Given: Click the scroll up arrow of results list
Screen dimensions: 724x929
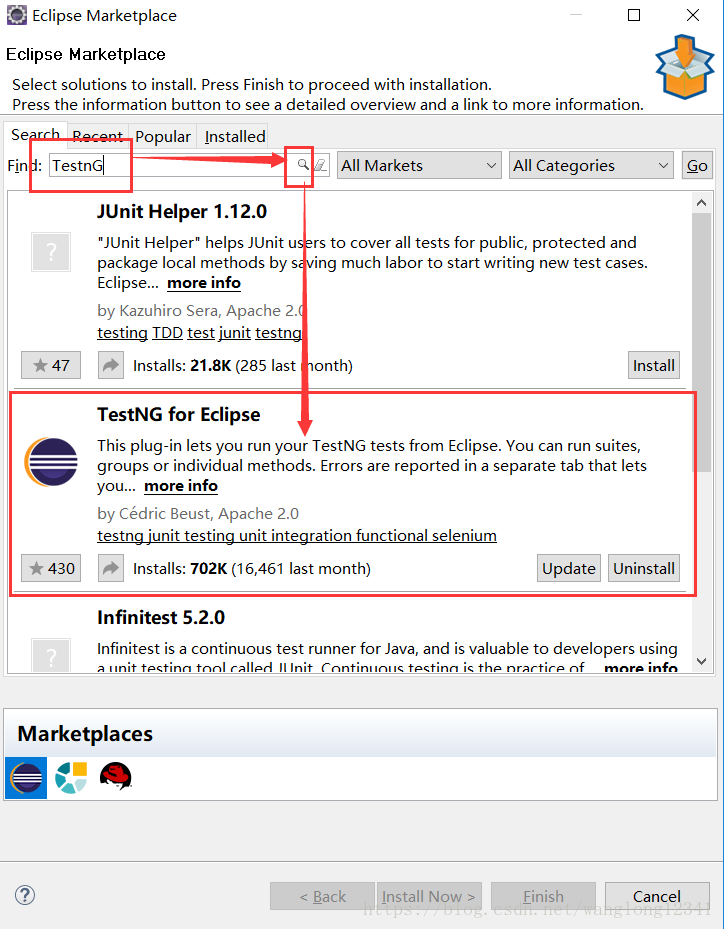Looking at the screenshot, I should (x=701, y=203).
